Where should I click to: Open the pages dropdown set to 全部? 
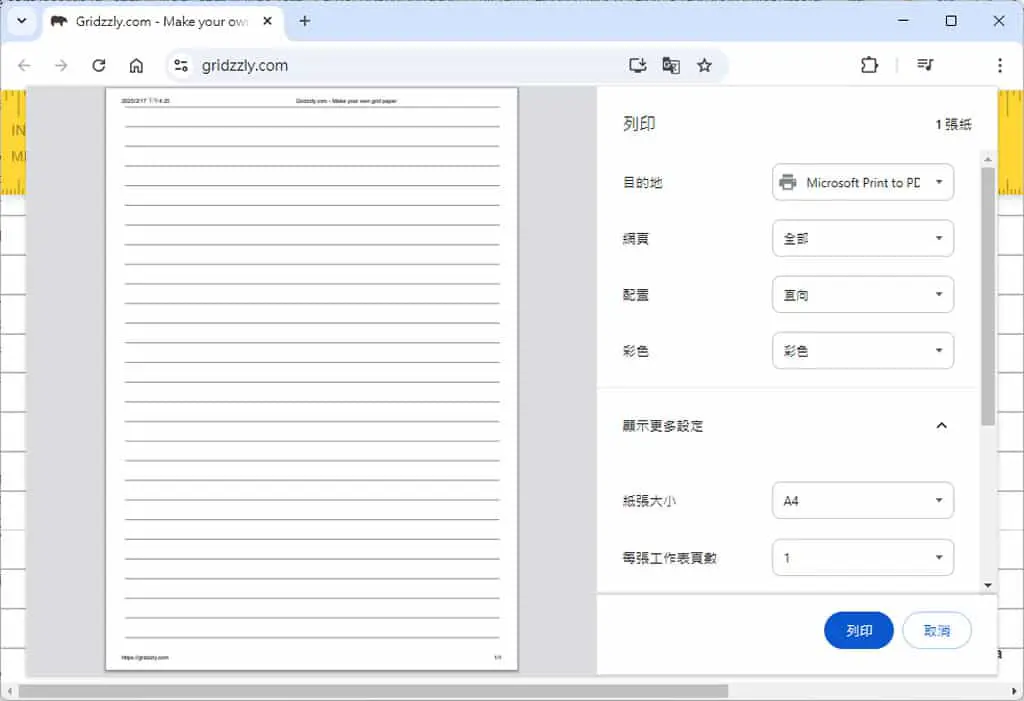(x=863, y=238)
